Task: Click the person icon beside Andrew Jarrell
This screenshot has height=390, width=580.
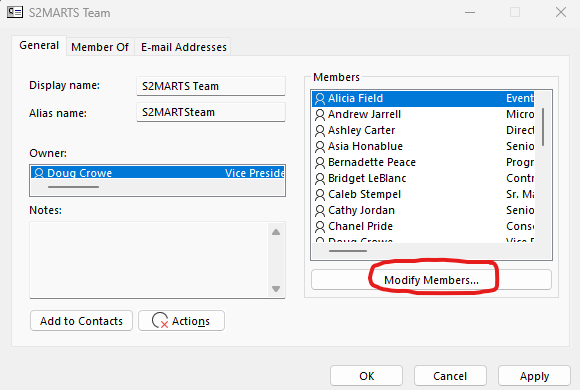Action: tap(320, 114)
